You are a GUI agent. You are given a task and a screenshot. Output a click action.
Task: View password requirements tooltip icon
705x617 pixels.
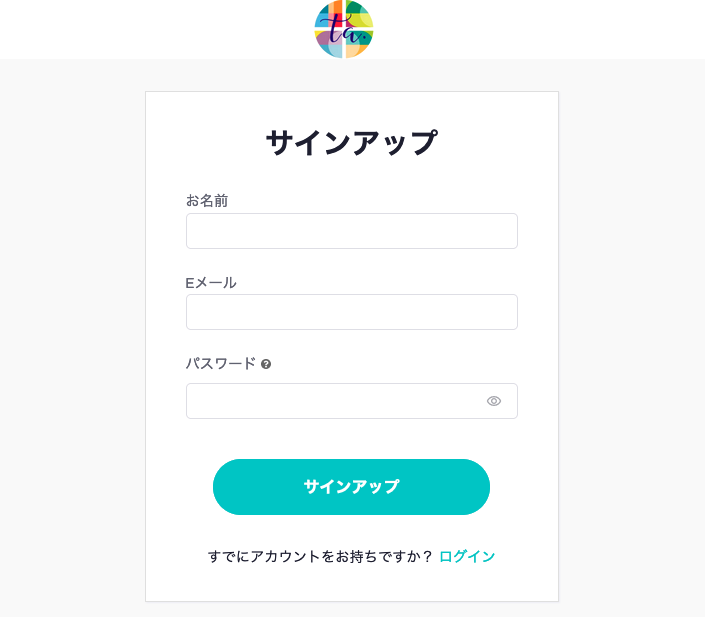click(x=266, y=364)
